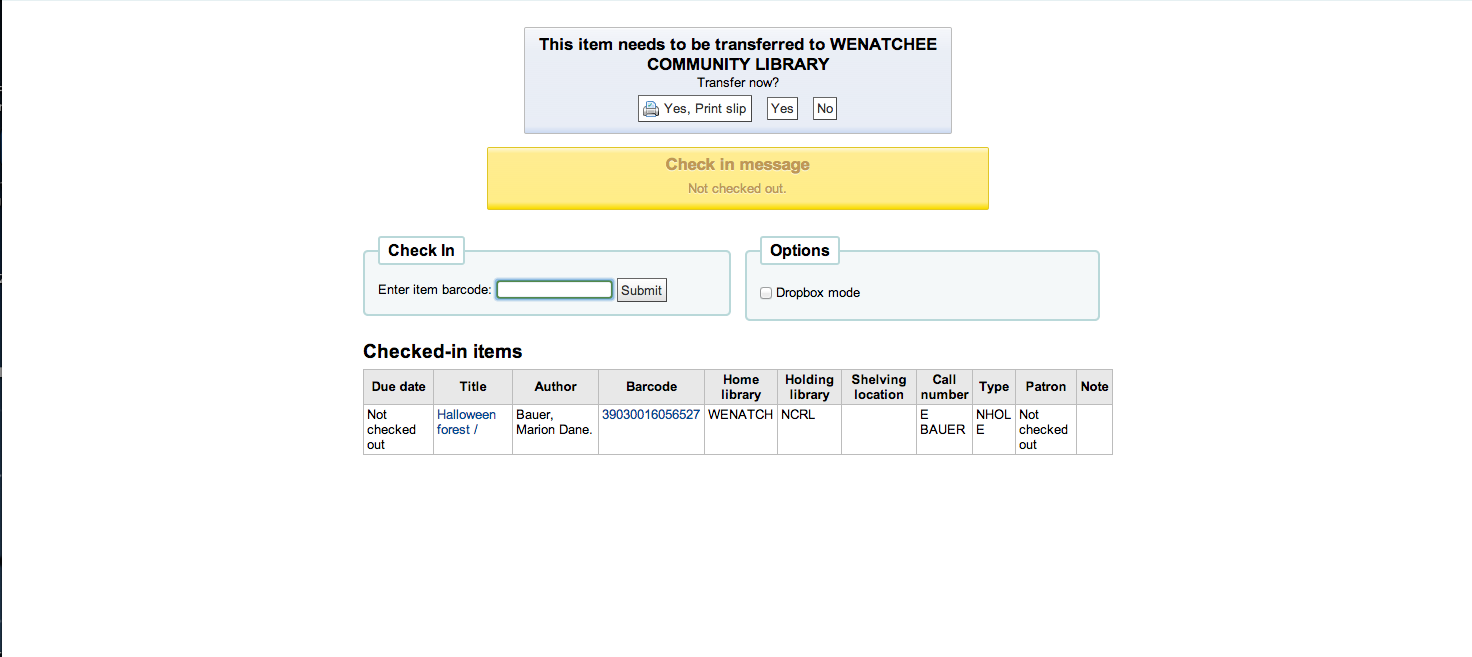Select the Author column header

555,387
